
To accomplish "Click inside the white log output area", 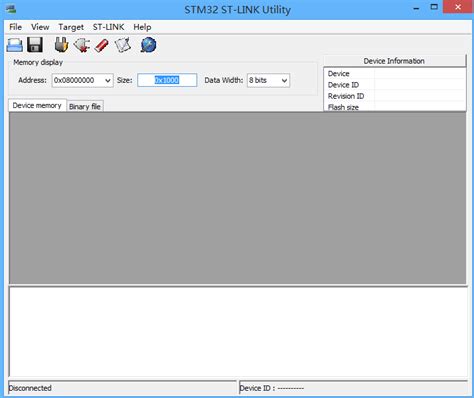I will (238, 332).
